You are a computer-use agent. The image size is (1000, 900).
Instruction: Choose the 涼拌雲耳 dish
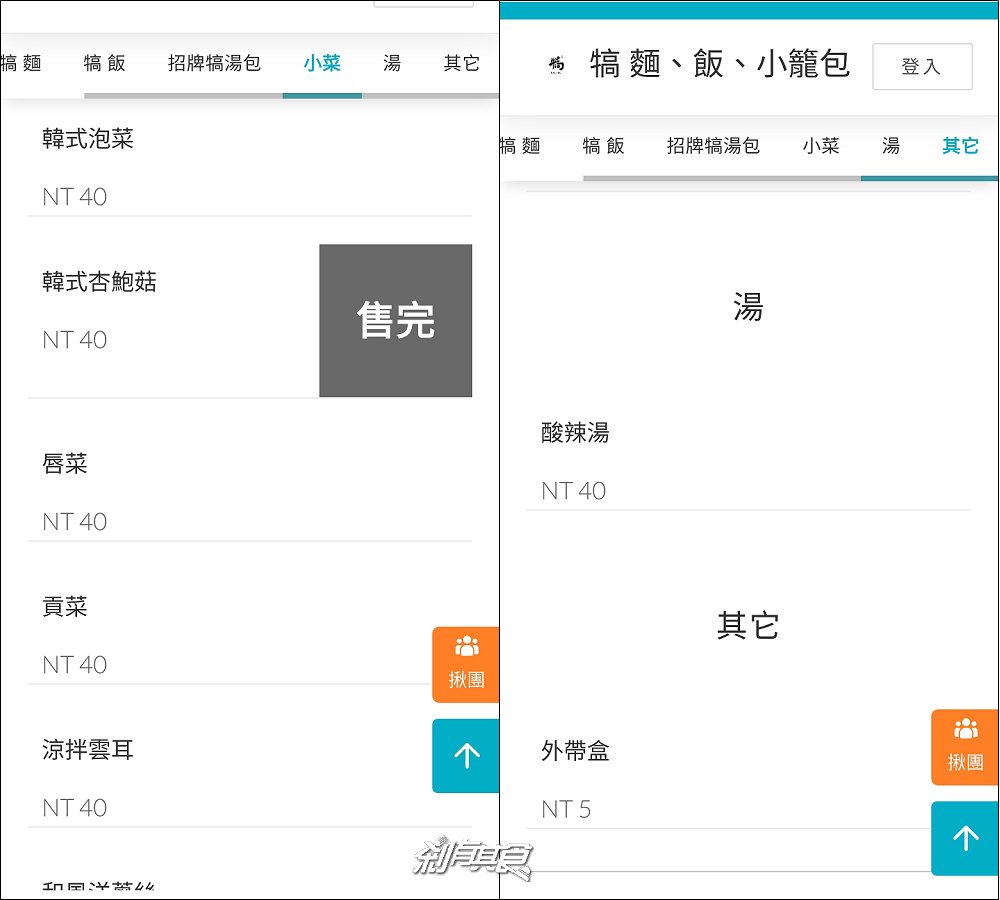pos(88,750)
